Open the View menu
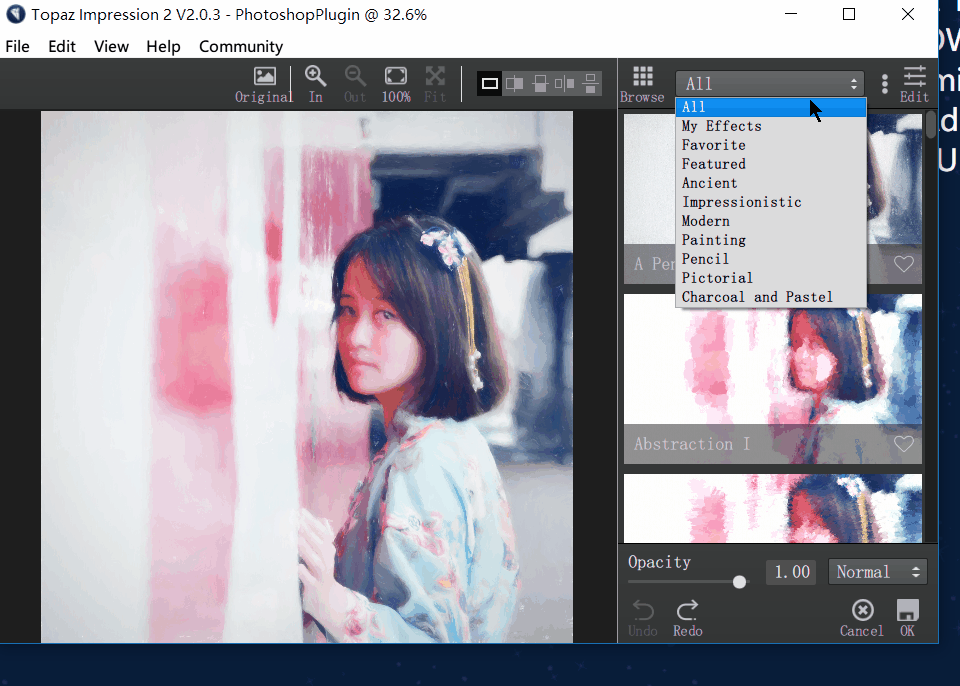The width and height of the screenshot is (960, 686). [111, 47]
